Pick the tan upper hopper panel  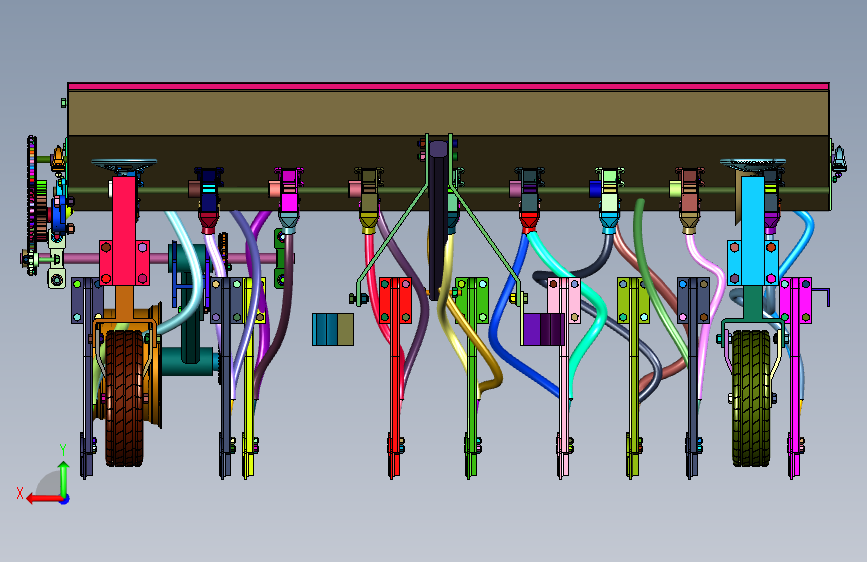pos(448,113)
